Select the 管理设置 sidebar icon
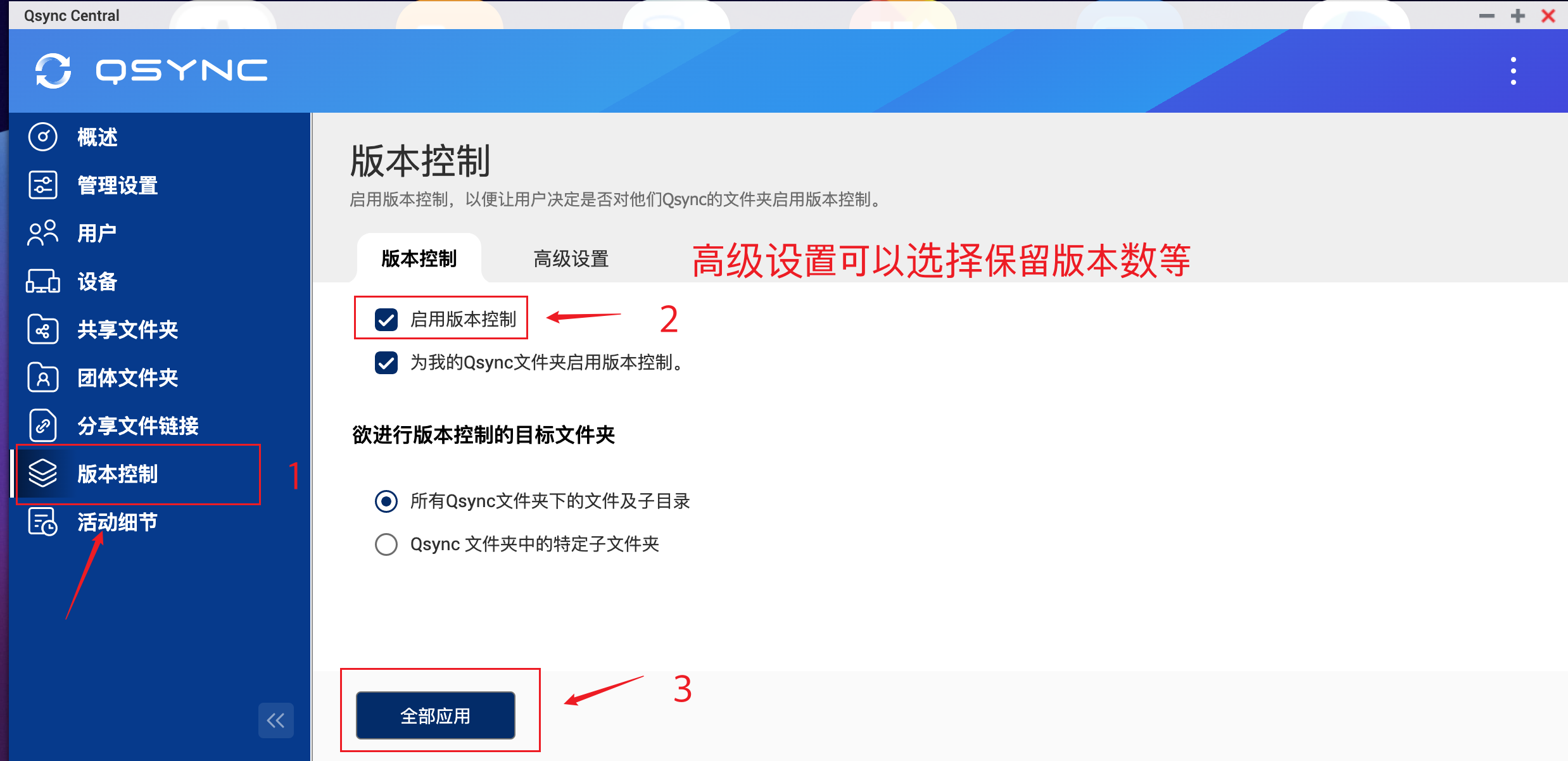 [x=117, y=186]
